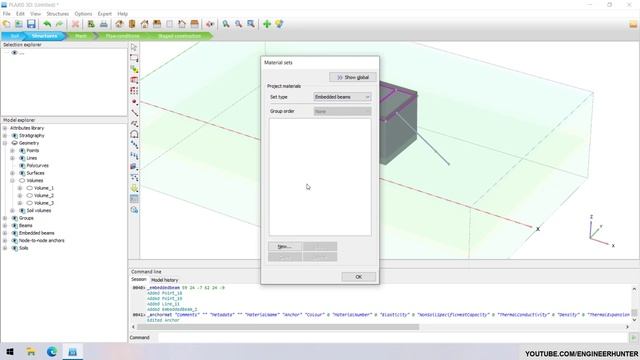This screenshot has width=640, height=360.
Task: Collapse the Geometry tree node
Action: 5,143
